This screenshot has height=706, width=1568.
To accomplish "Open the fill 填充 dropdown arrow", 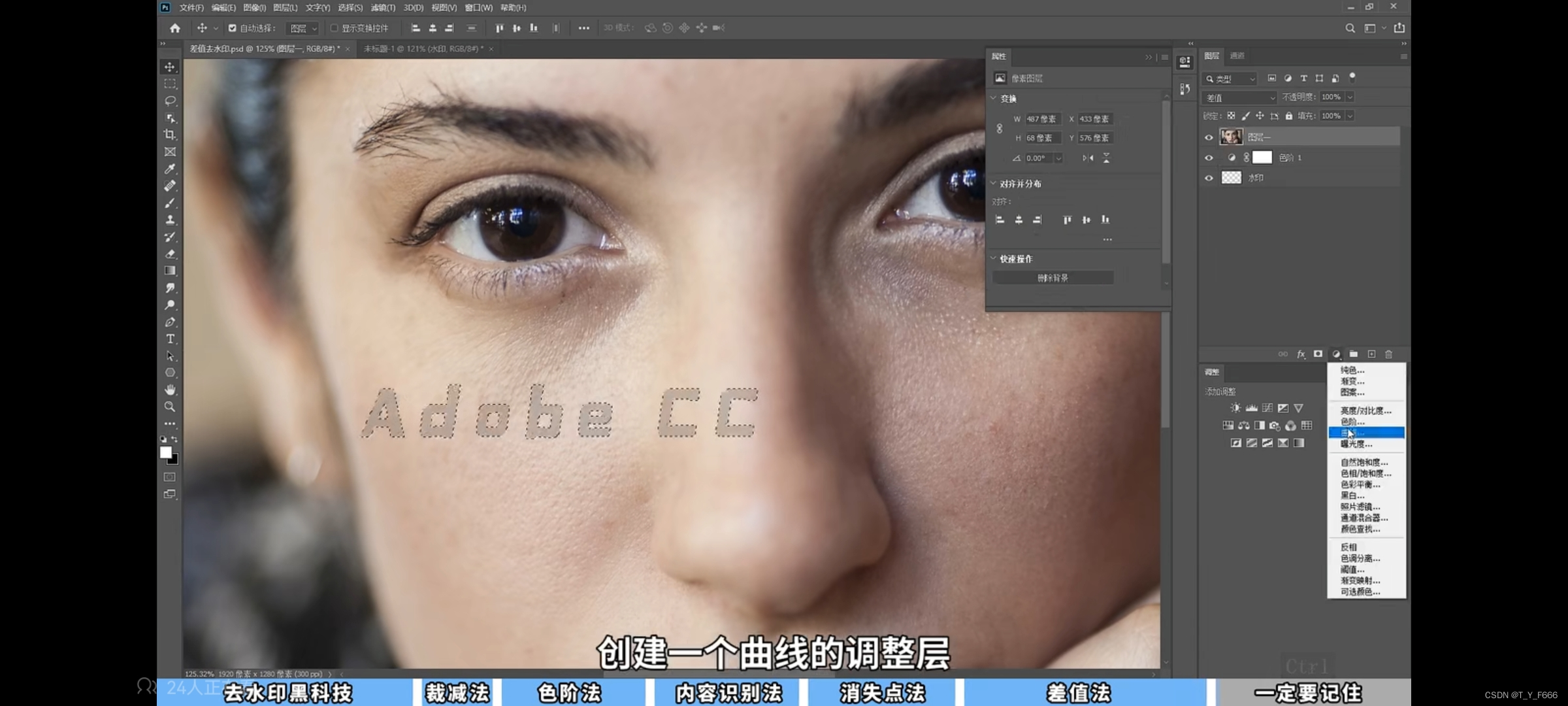I will [x=1350, y=116].
